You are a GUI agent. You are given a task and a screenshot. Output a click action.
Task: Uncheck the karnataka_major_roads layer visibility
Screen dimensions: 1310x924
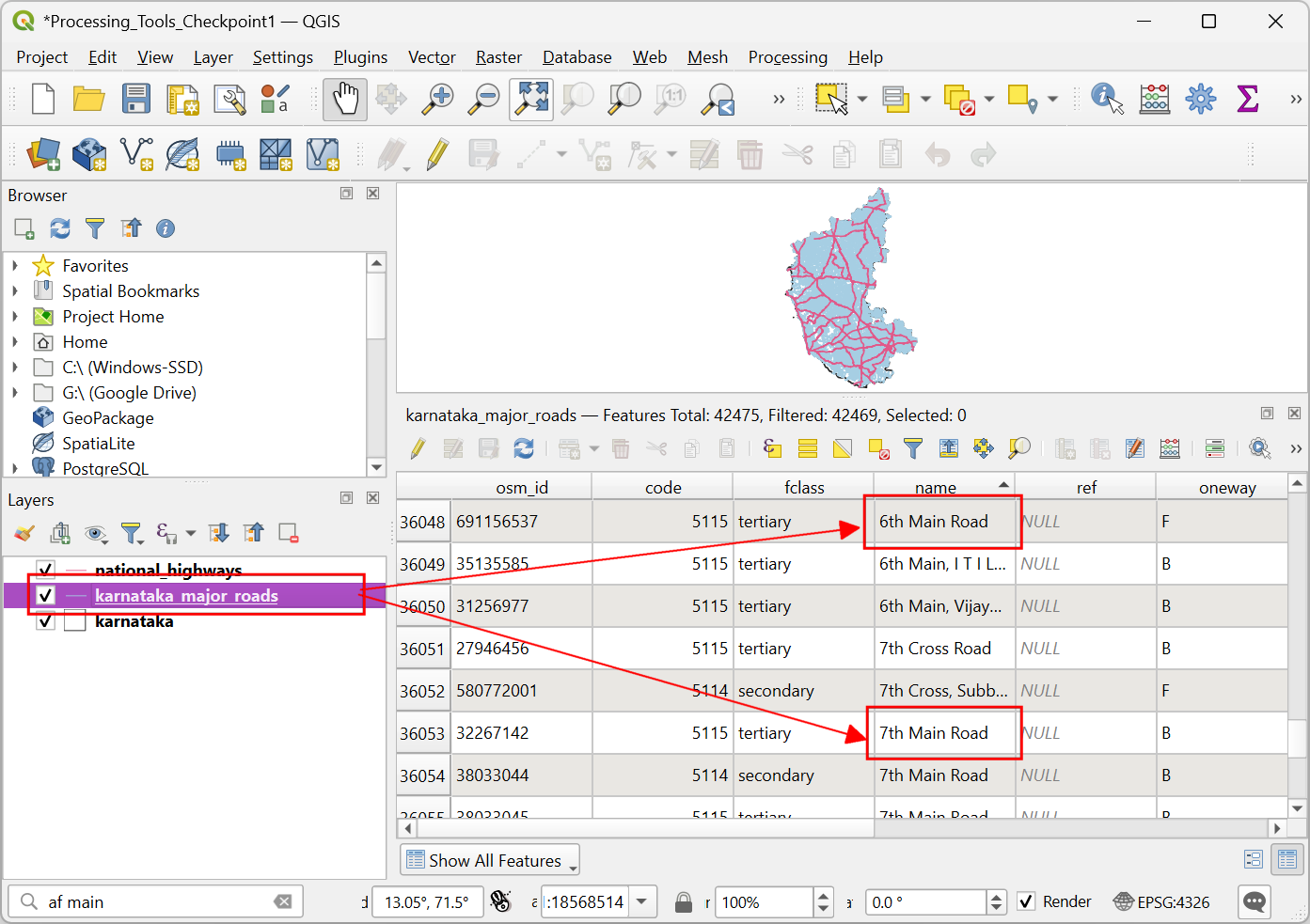[x=45, y=595]
